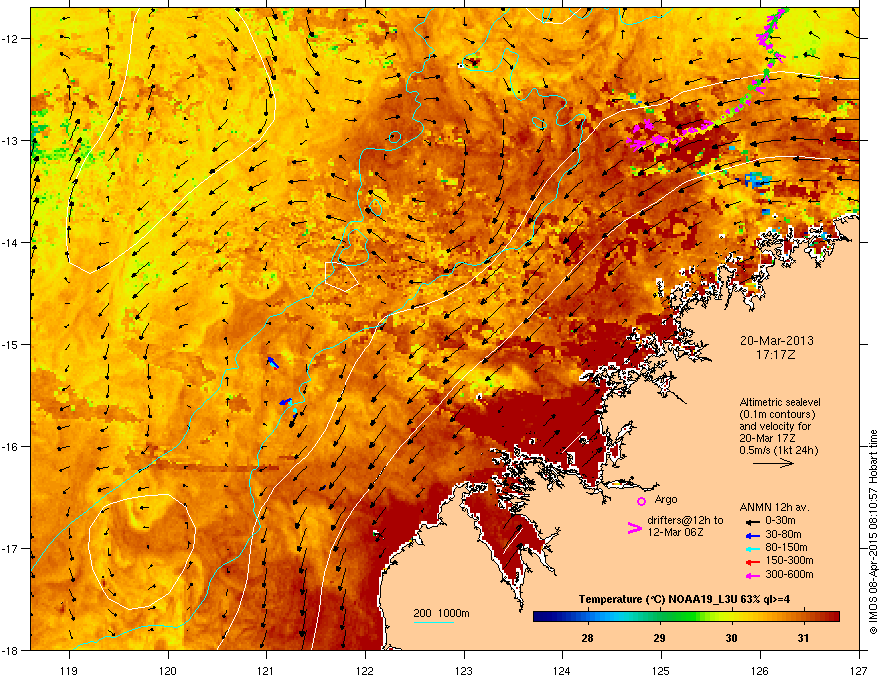Click the '20-Mar 17Z' legend text

tap(764, 438)
